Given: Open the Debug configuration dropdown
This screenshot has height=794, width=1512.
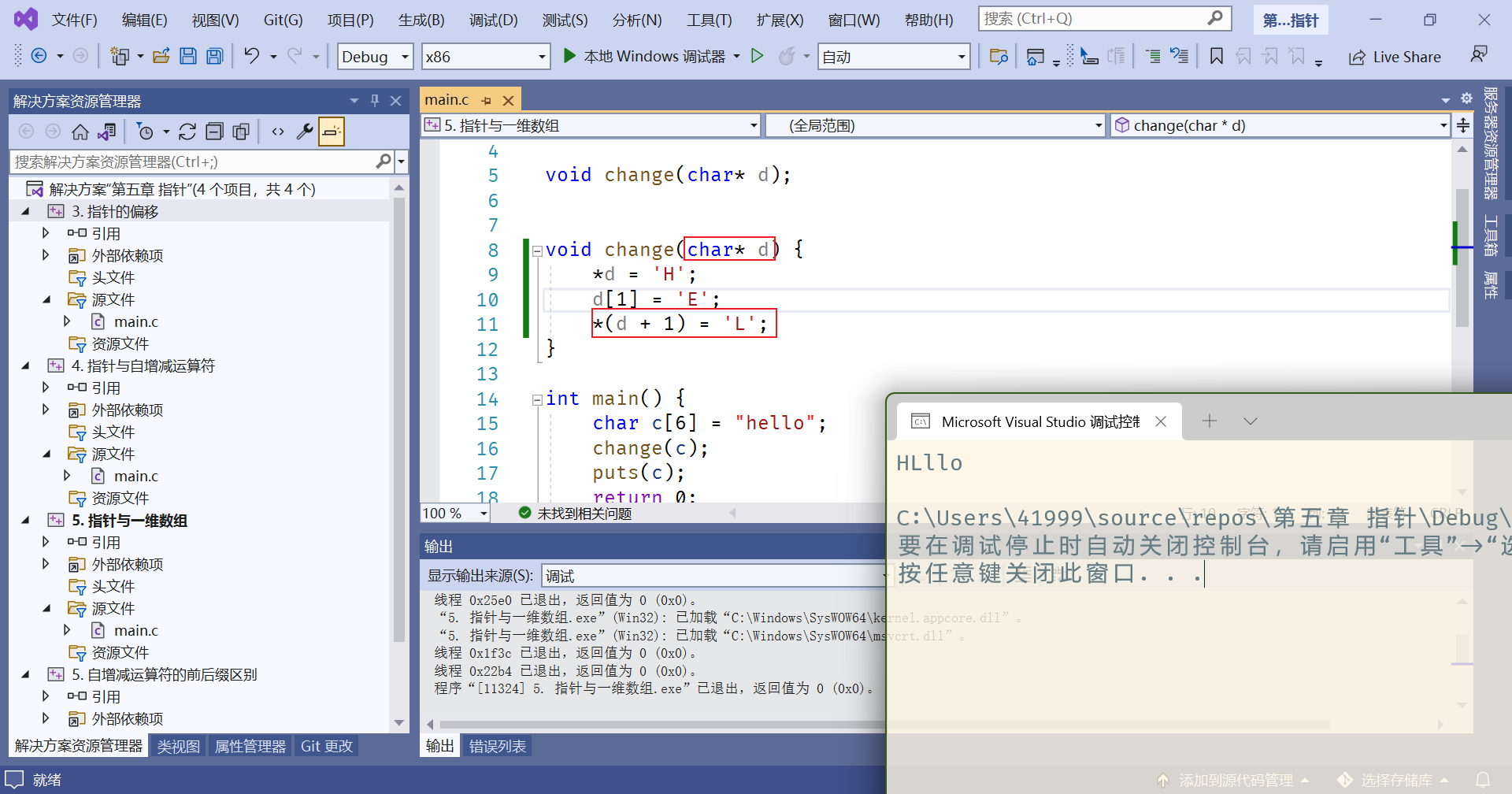Looking at the screenshot, I should click(x=376, y=57).
